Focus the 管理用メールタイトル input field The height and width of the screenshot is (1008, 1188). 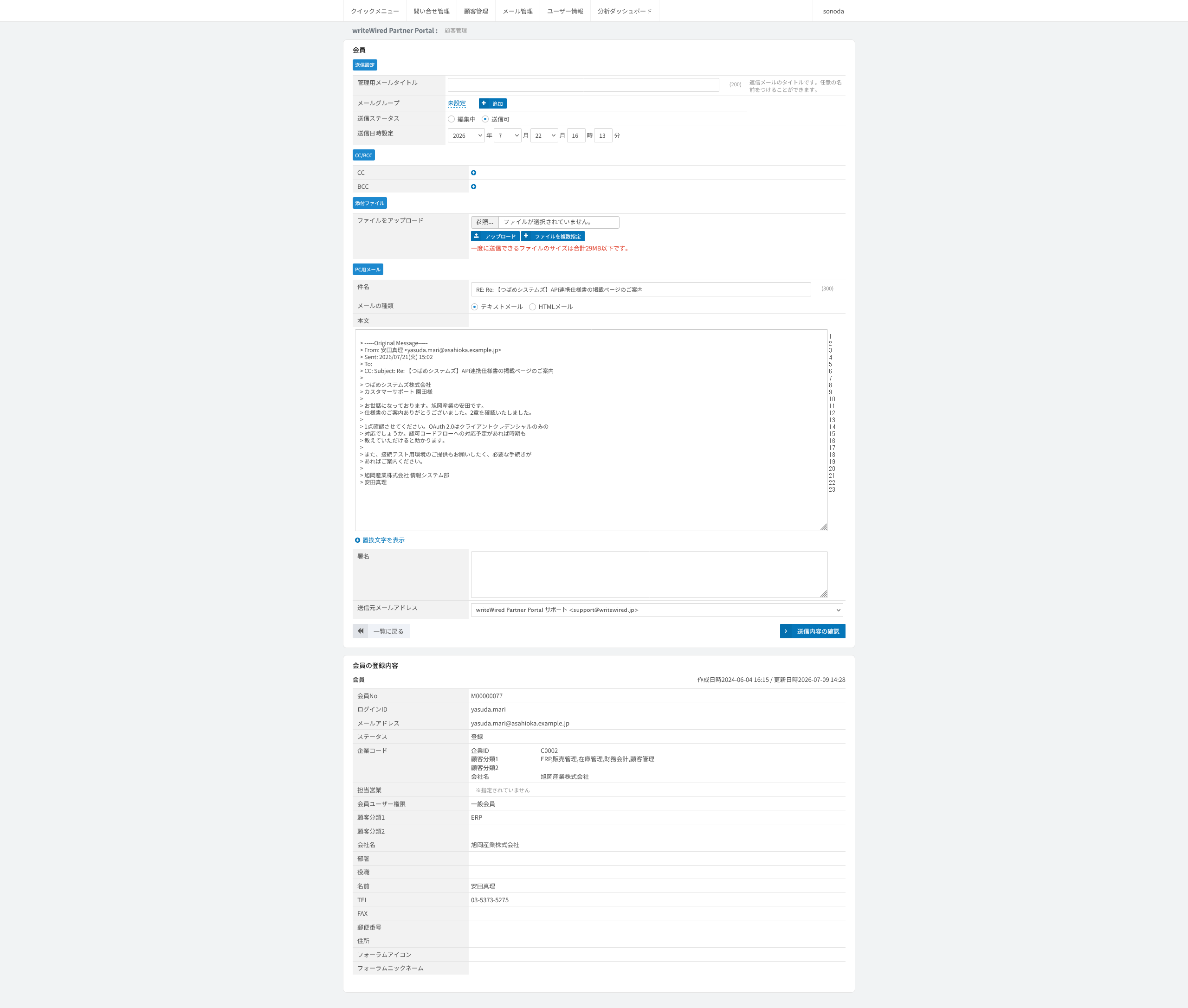coord(583,84)
